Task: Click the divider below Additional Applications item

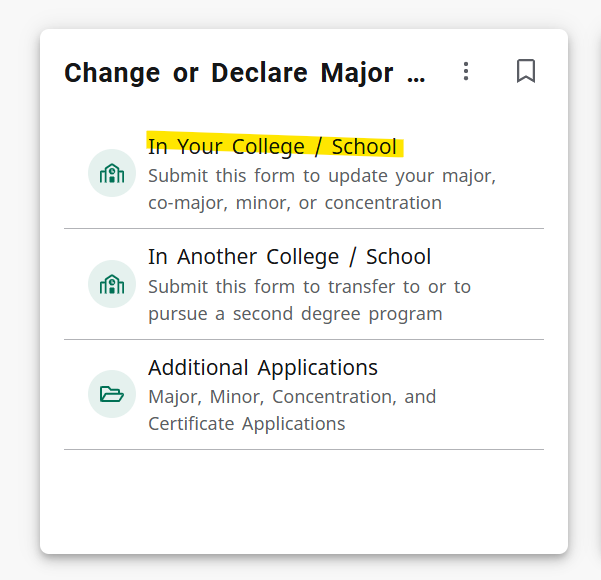Action: [x=304, y=450]
